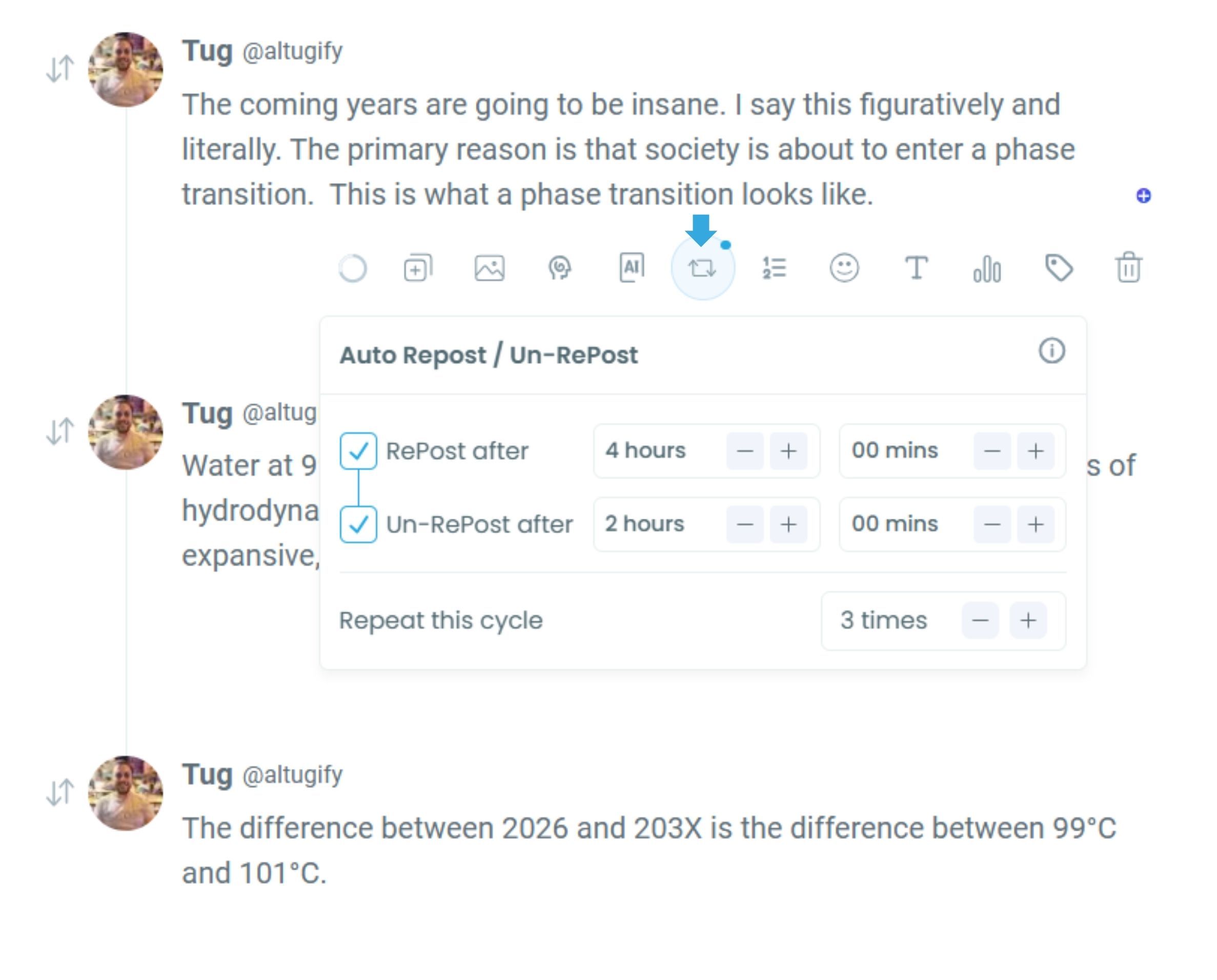Increase Repeat this cycle count

(x=1027, y=620)
